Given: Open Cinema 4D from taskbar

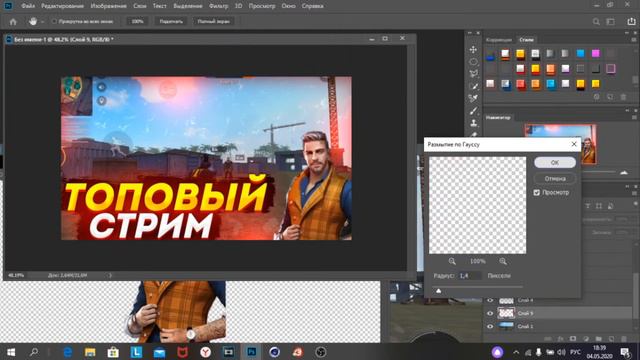Looking at the screenshot, I should click(x=275, y=352).
